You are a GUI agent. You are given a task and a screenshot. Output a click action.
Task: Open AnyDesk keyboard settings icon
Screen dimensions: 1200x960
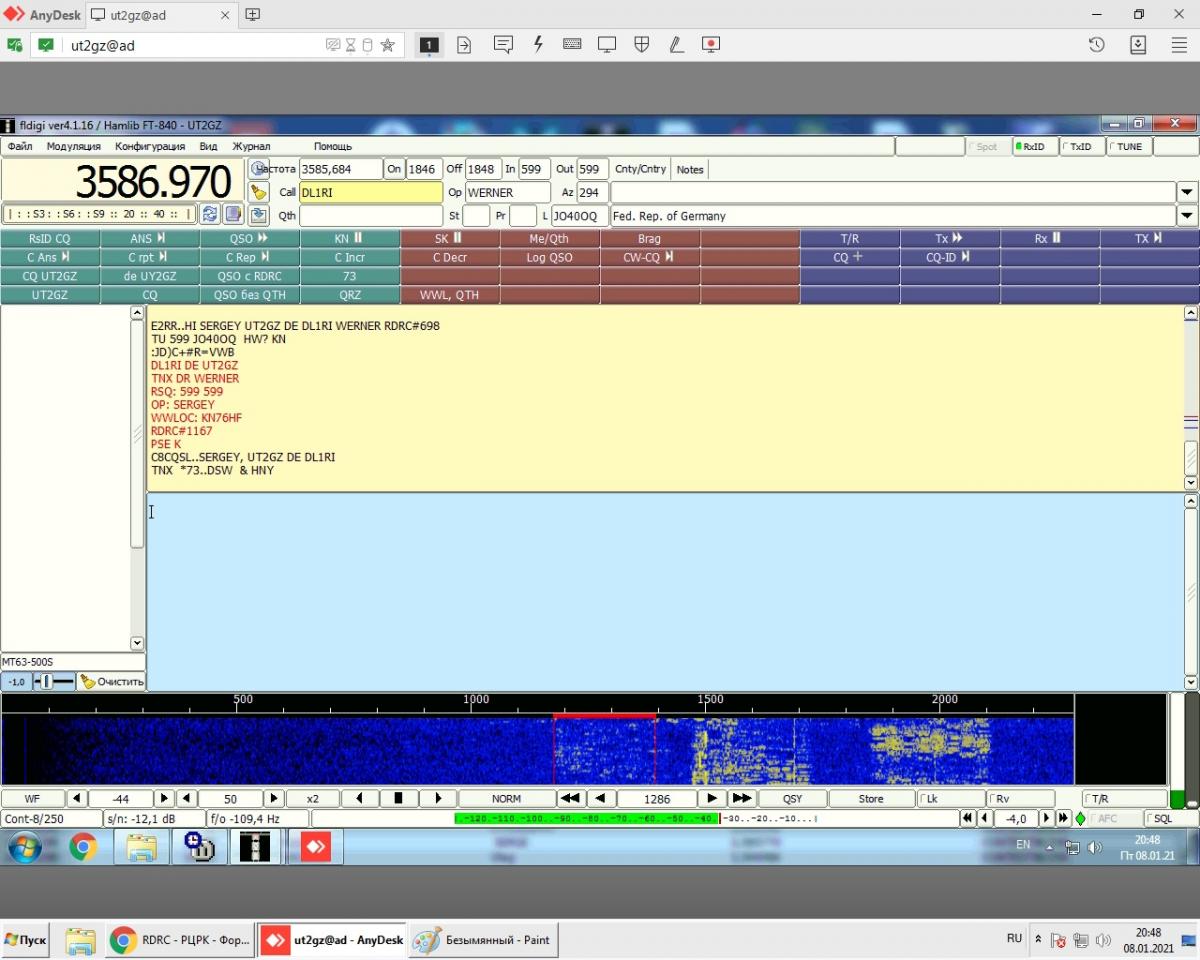572,45
